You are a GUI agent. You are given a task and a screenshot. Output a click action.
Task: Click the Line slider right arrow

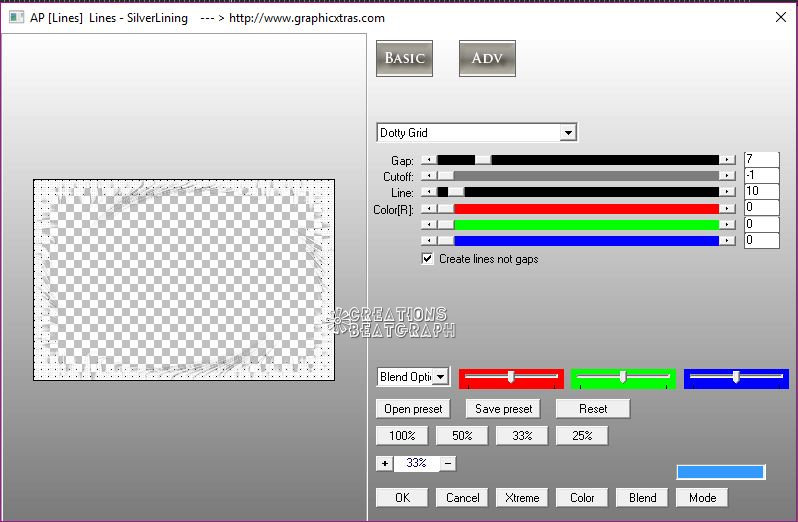728,192
